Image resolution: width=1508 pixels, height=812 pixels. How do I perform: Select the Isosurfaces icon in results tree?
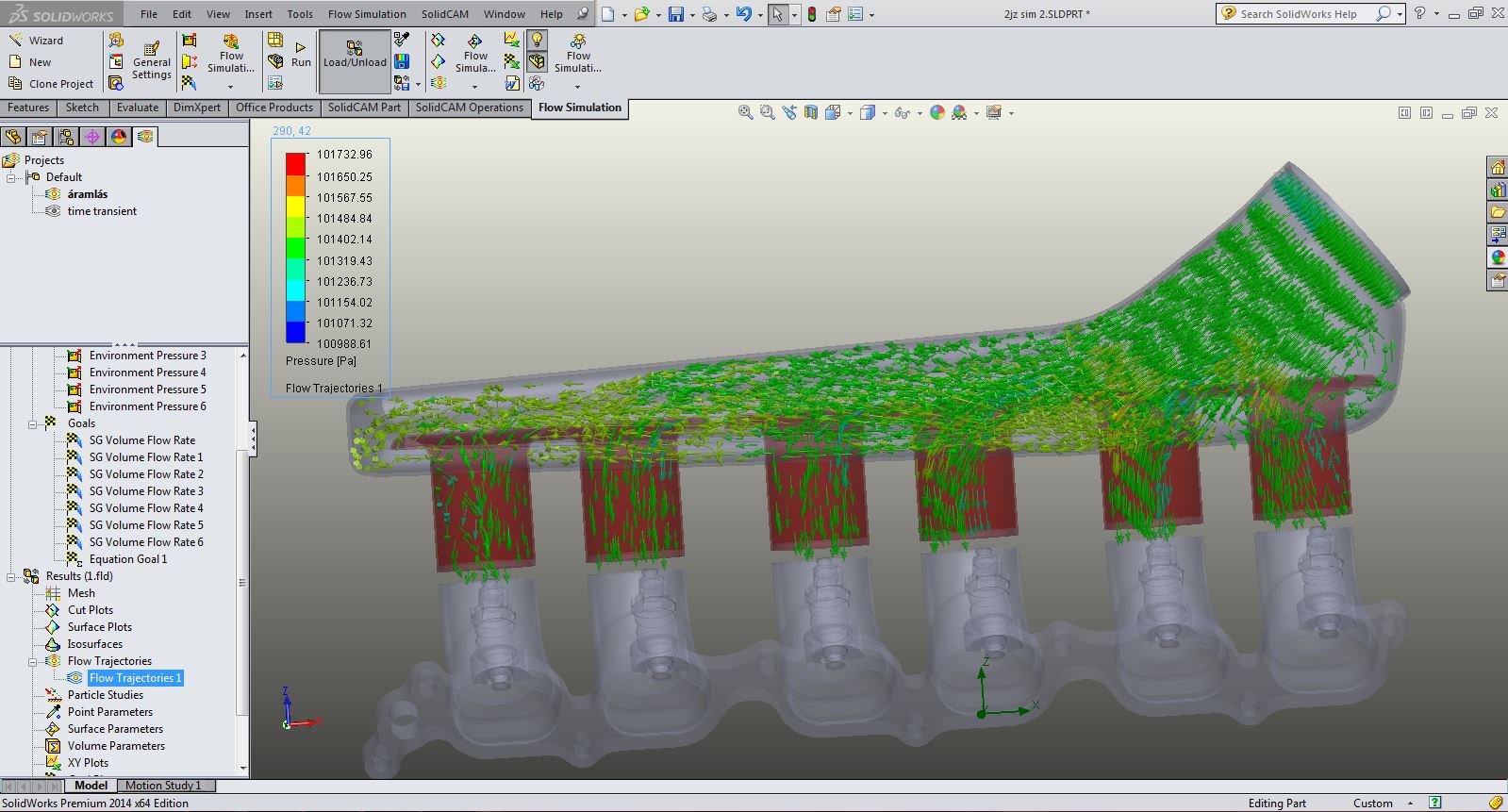pos(53,644)
